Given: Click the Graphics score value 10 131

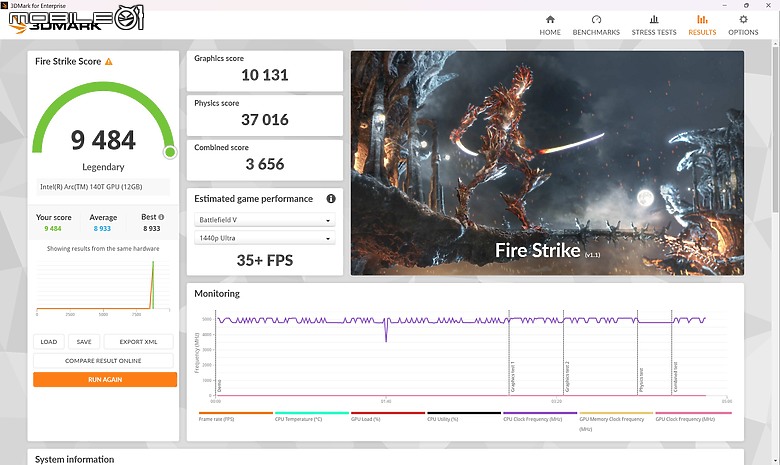Looking at the screenshot, I should [x=265, y=75].
